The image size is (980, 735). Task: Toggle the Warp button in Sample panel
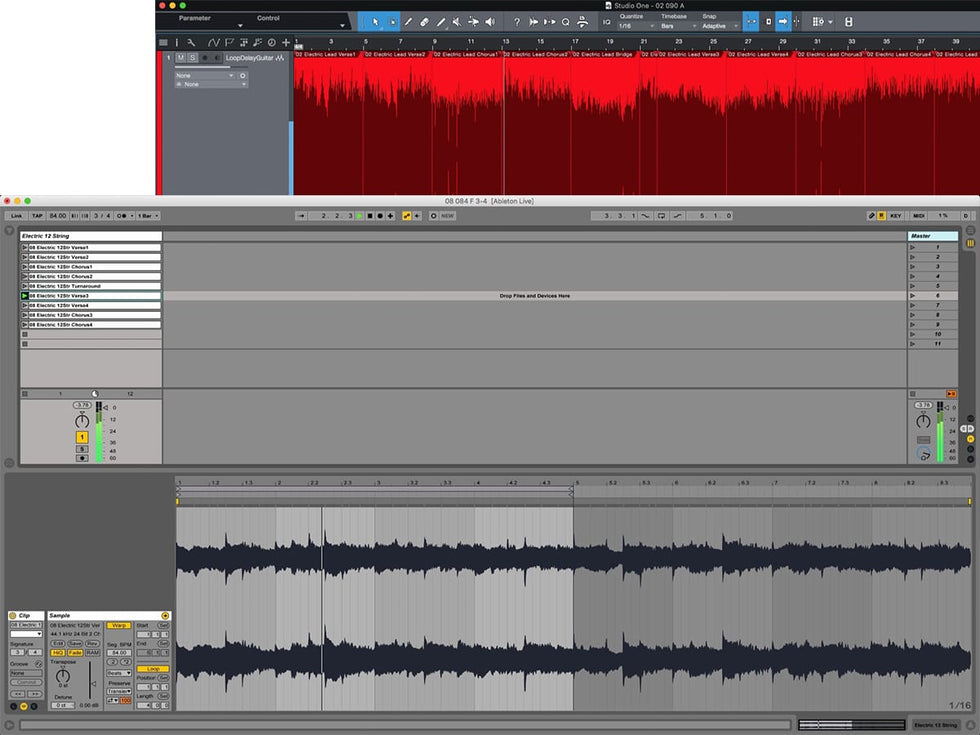pos(118,625)
